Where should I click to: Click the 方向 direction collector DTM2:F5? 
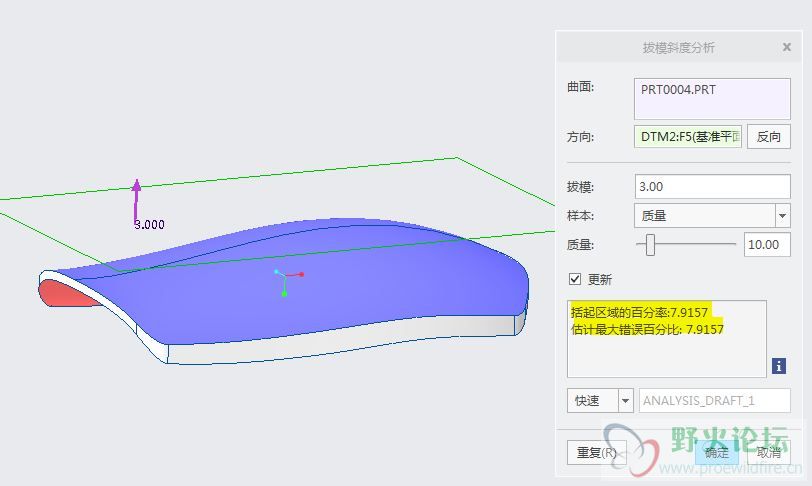point(688,137)
